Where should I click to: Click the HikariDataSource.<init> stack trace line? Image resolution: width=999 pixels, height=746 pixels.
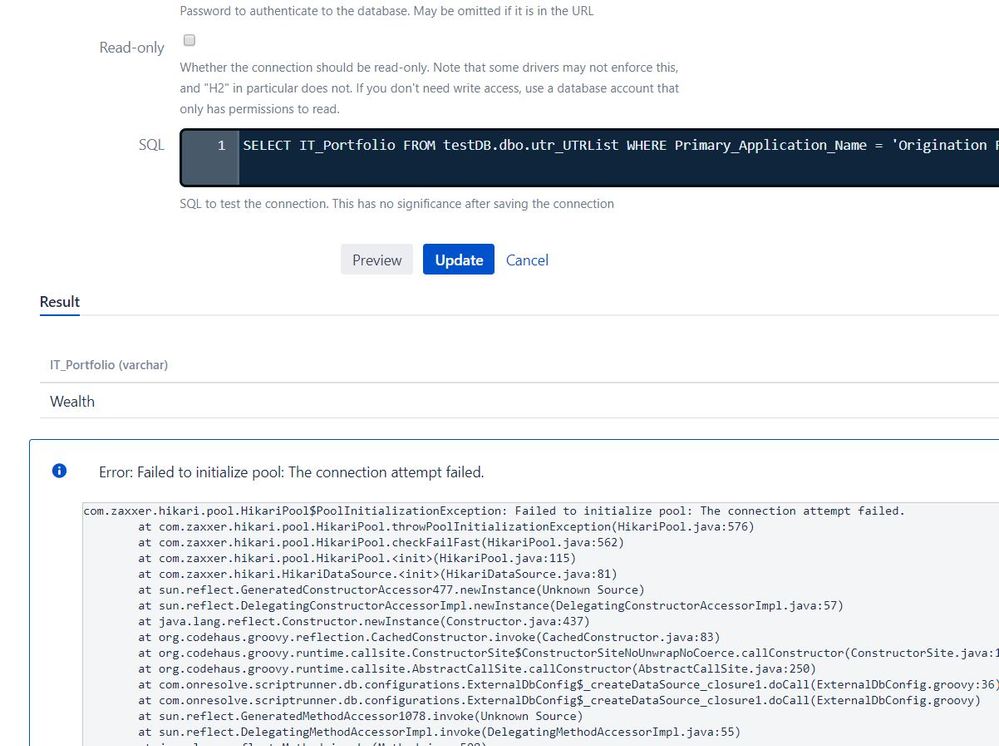tap(377, 574)
